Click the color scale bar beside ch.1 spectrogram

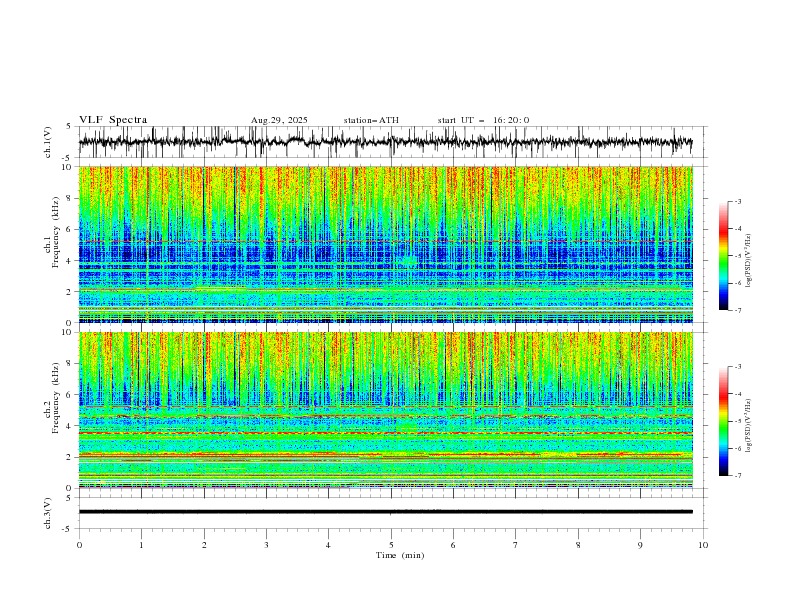723,255
